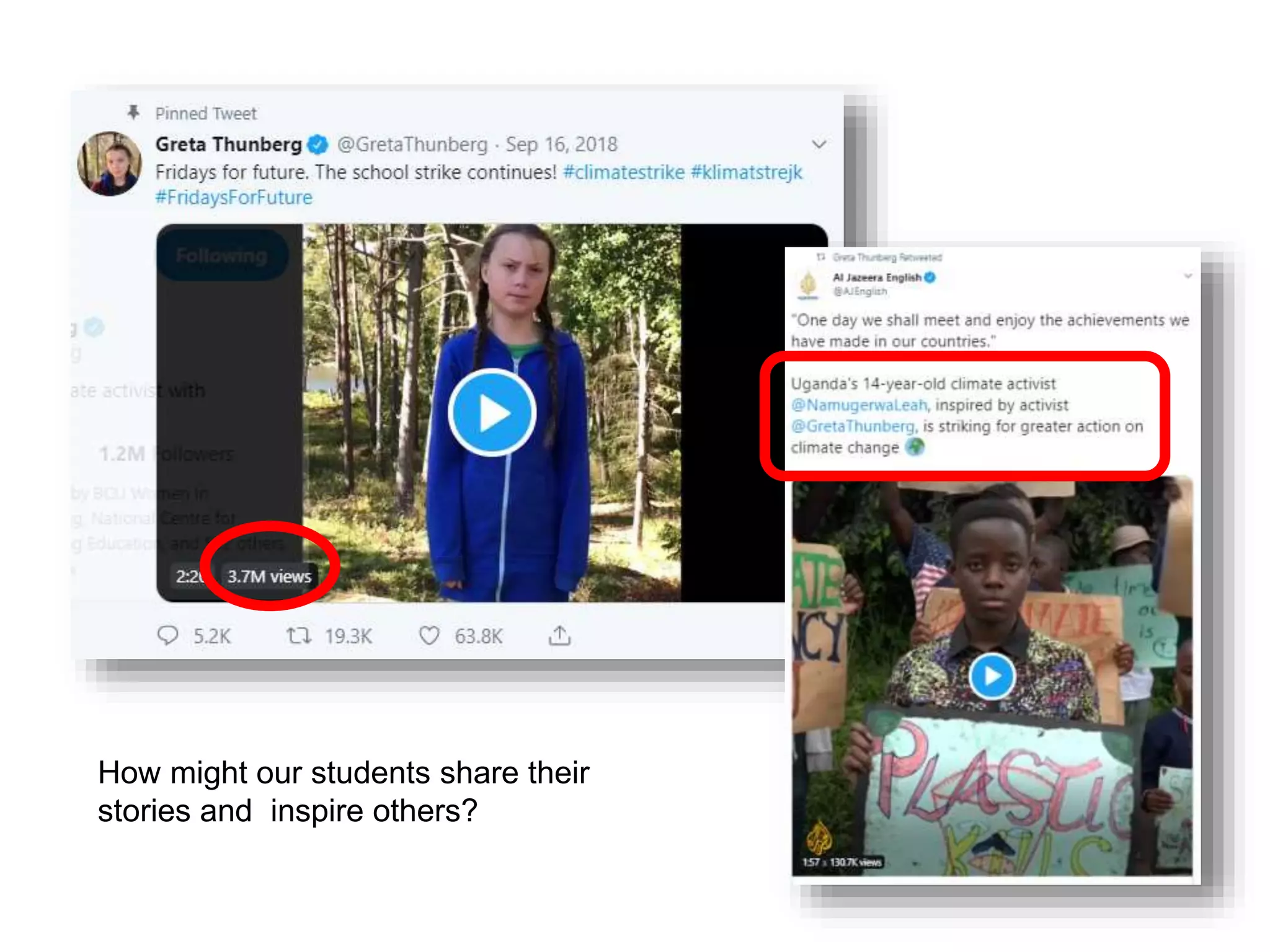Click the Al Jazeera watermark logo on video
Viewport: 1270px width, 952px height.
click(818, 837)
